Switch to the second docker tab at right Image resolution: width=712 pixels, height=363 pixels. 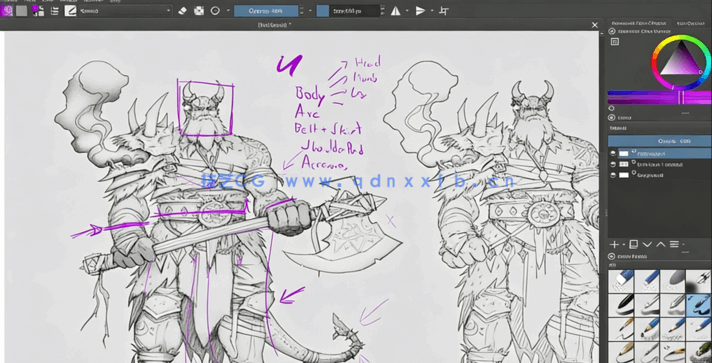click(691, 23)
